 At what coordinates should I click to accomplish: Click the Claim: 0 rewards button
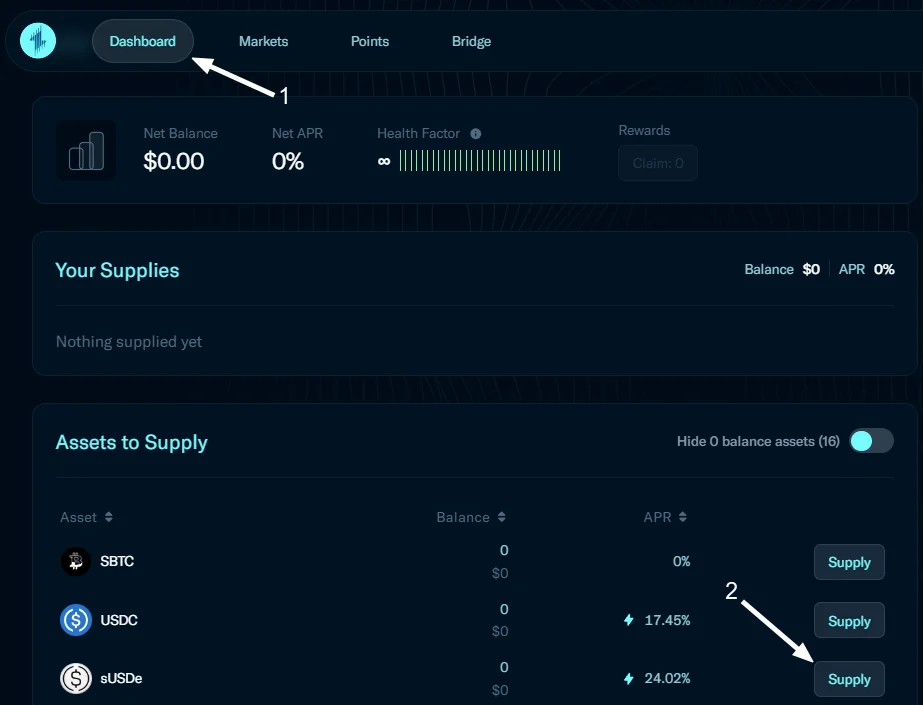(x=658, y=163)
